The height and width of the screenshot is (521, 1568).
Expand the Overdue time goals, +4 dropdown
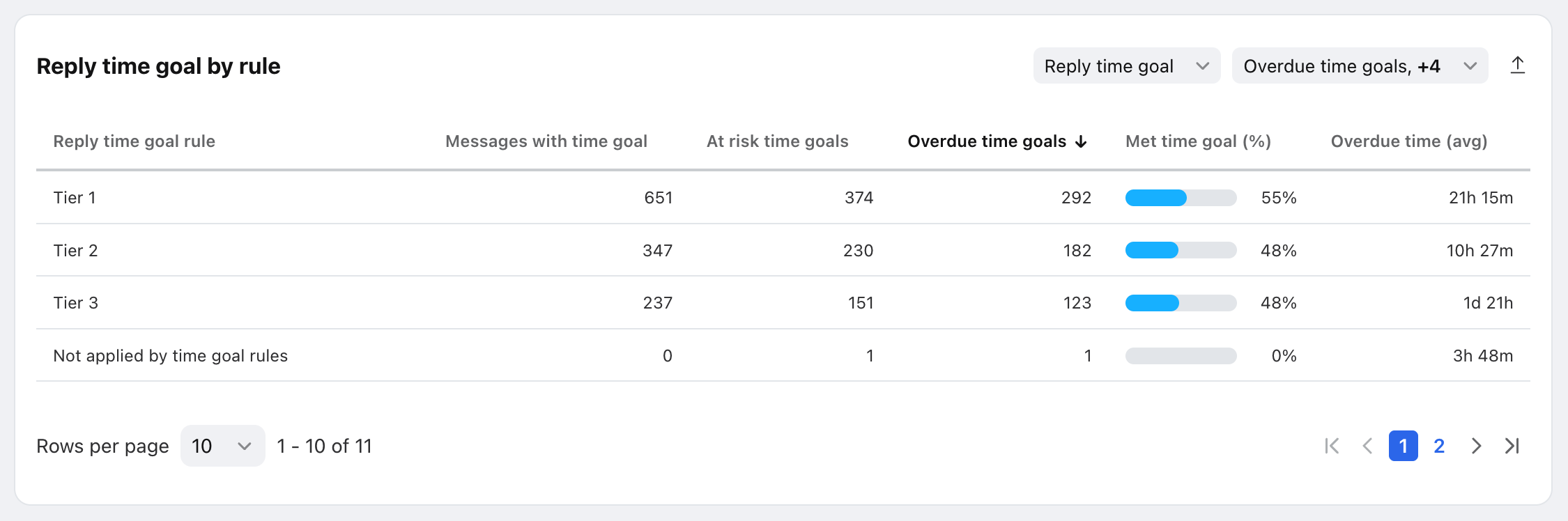(1360, 66)
